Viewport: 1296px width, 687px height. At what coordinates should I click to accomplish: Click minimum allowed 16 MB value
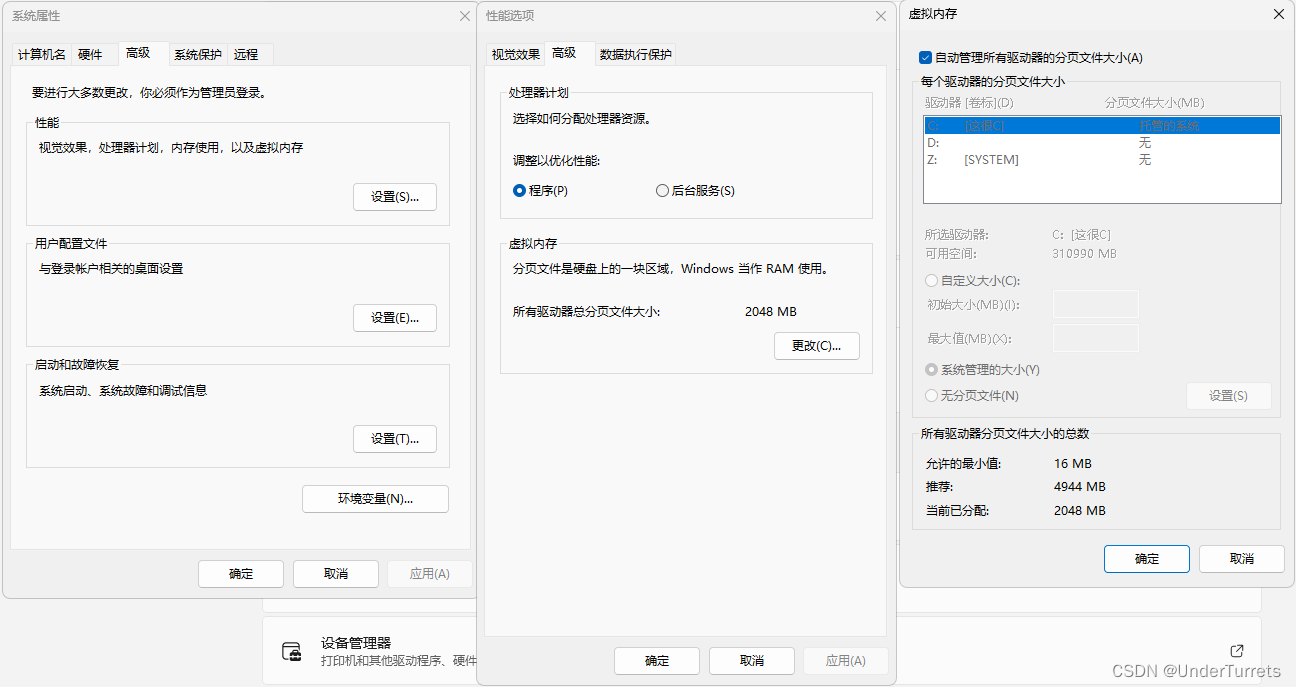pos(1073,464)
